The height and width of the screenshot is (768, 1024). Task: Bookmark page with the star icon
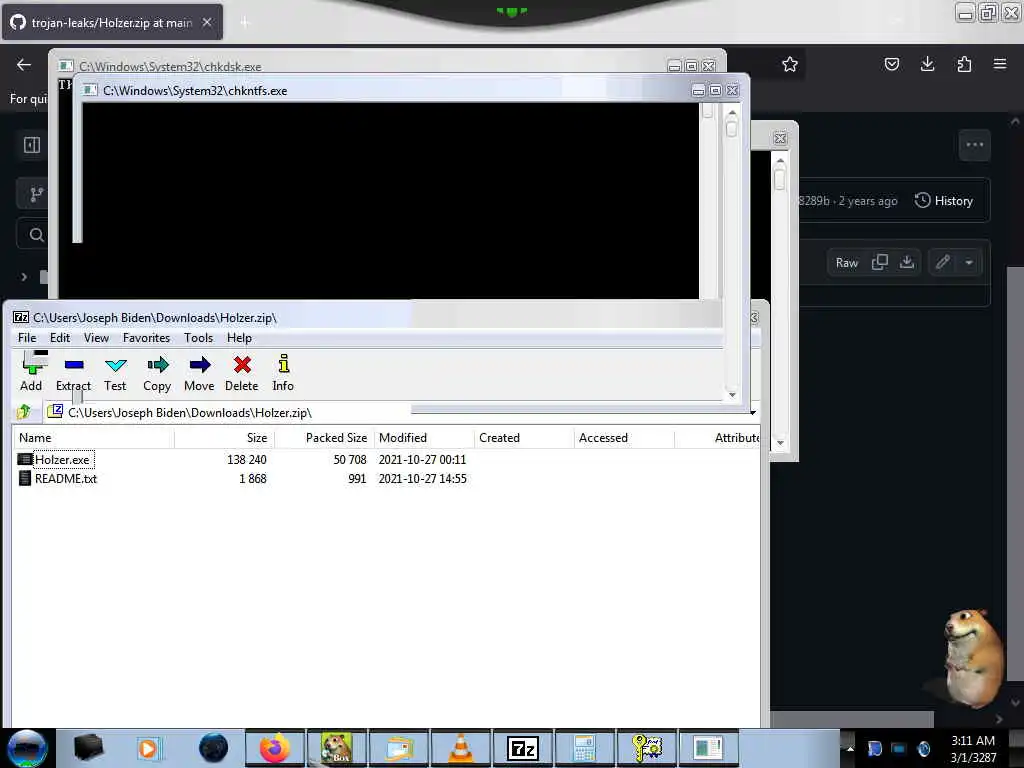click(790, 64)
